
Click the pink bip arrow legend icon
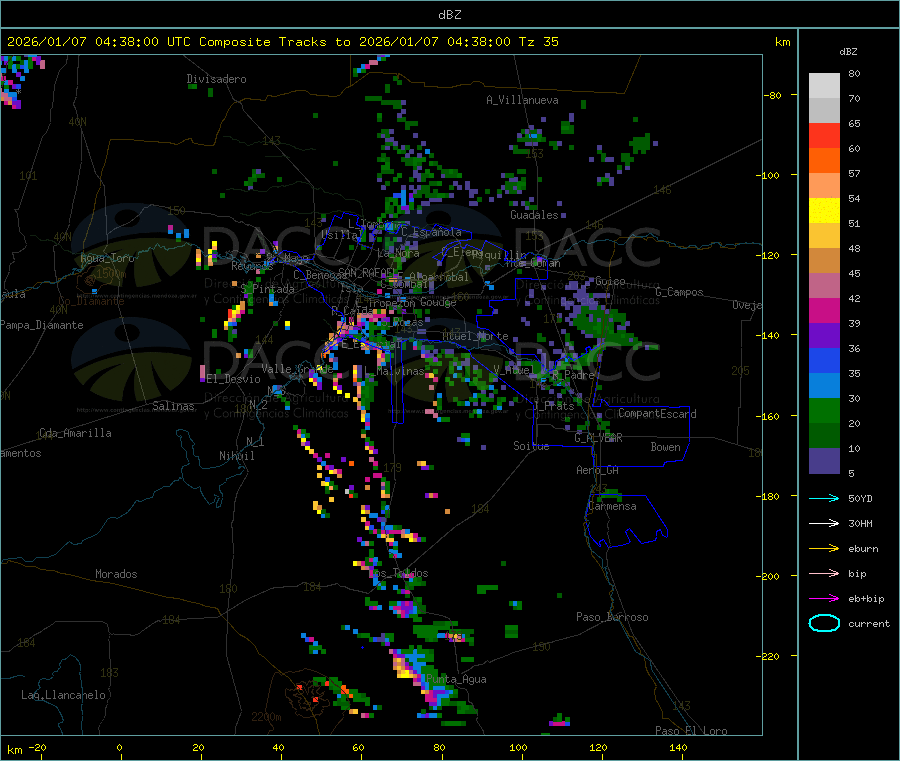pyautogui.click(x=824, y=573)
